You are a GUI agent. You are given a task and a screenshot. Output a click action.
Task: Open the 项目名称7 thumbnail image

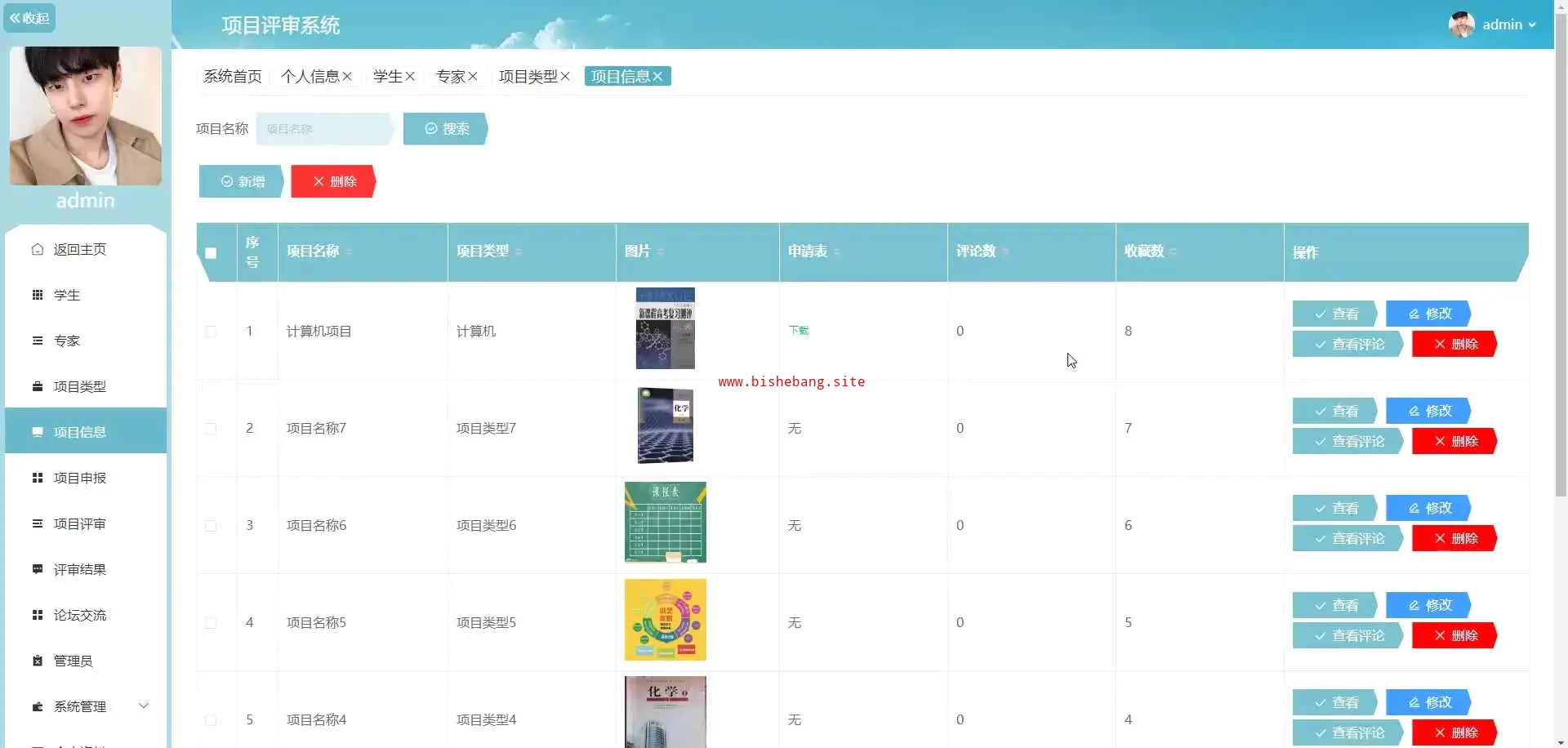(x=666, y=425)
